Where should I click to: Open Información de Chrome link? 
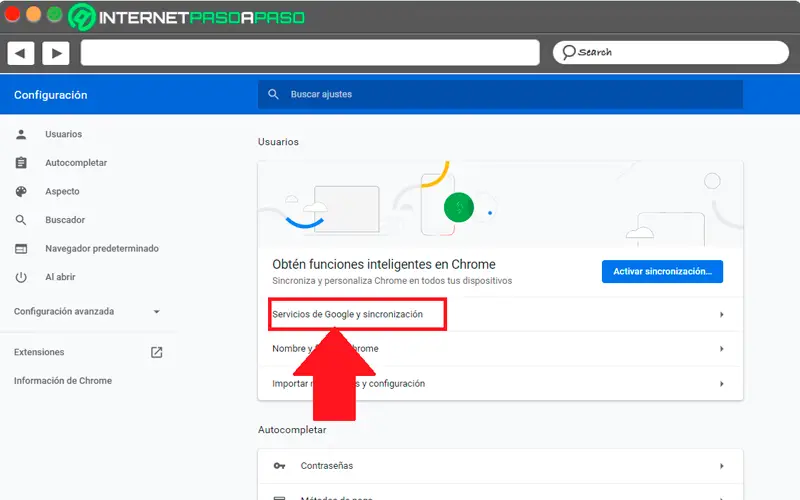click(x=63, y=381)
